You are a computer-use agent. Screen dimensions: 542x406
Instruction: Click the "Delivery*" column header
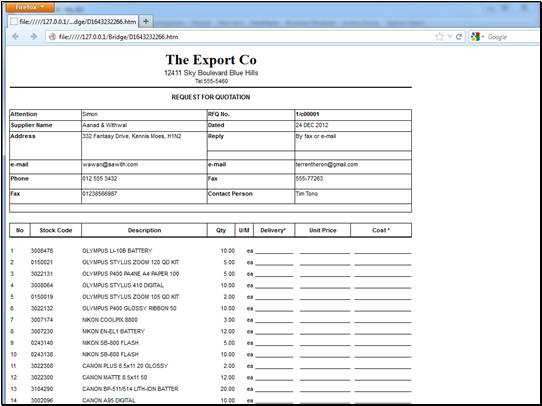pyautogui.click(x=273, y=230)
